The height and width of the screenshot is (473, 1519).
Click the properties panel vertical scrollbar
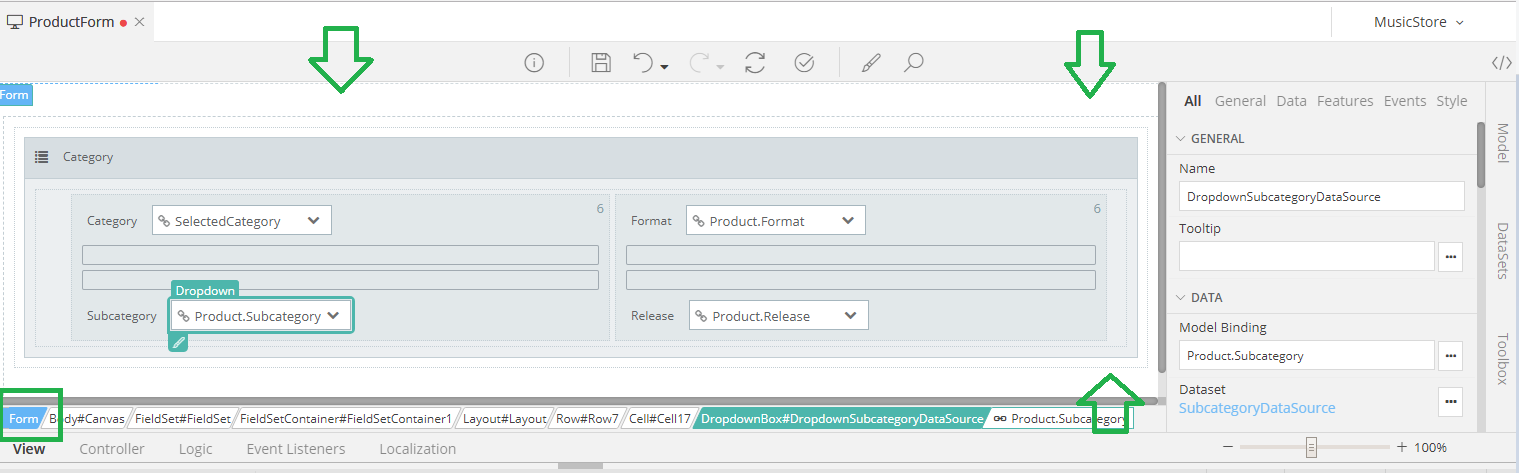pos(1481,155)
